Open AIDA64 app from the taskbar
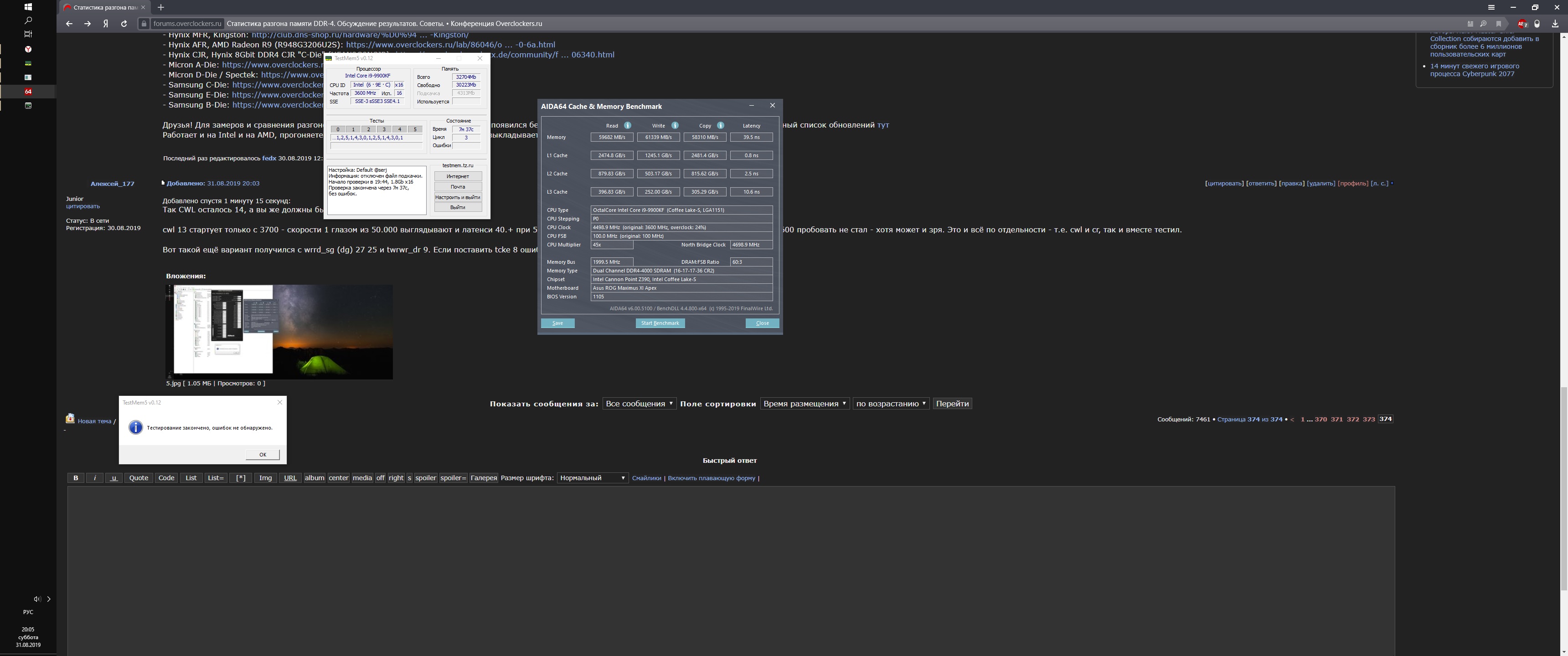This screenshot has height=656, width=1568. (28, 91)
